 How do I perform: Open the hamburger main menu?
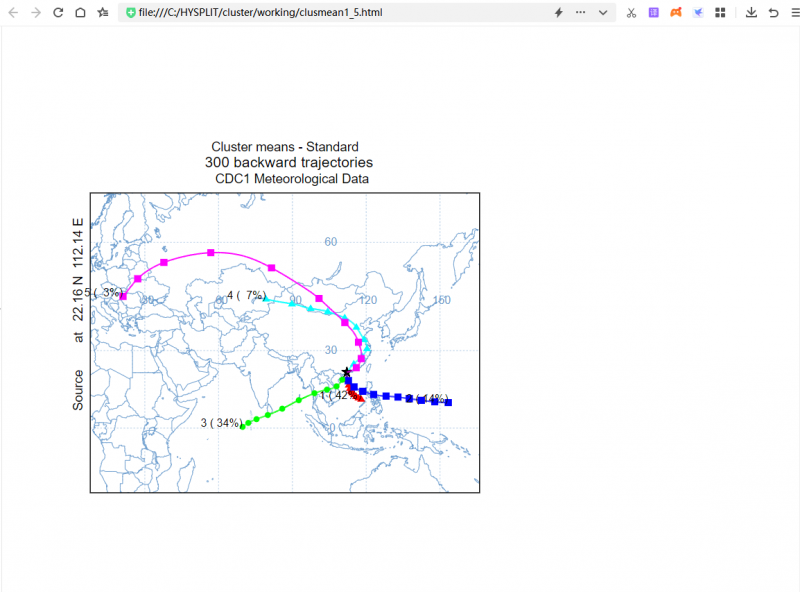click(793, 13)
